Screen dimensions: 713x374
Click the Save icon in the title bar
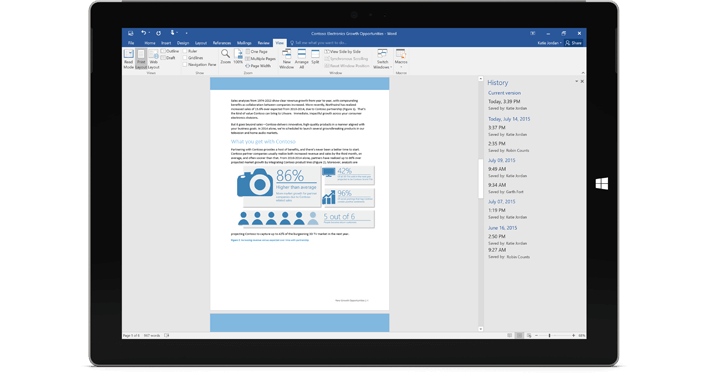click(131, 33)
